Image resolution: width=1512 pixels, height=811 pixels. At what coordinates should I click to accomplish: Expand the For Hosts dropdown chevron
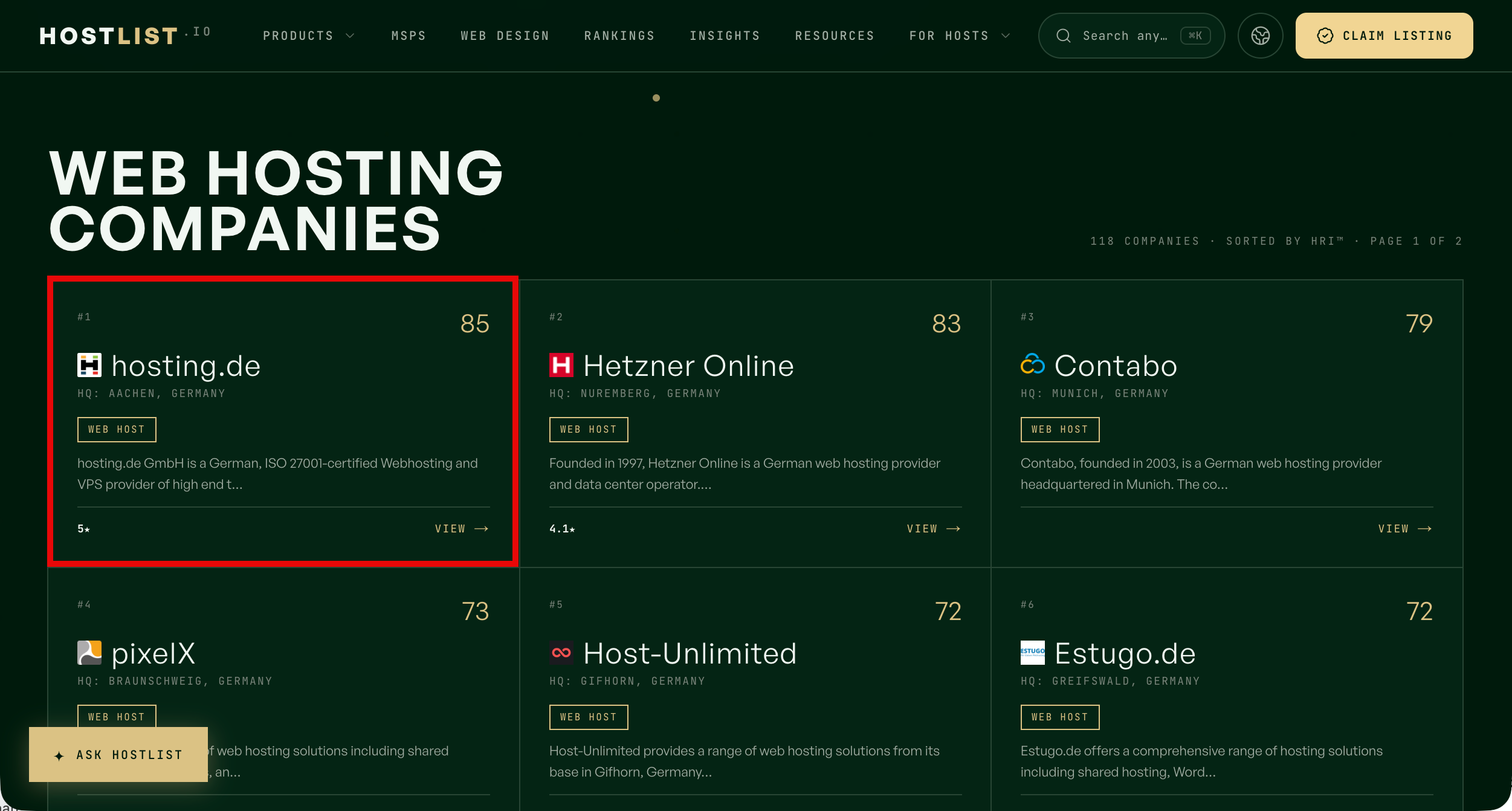(1006, 36)
